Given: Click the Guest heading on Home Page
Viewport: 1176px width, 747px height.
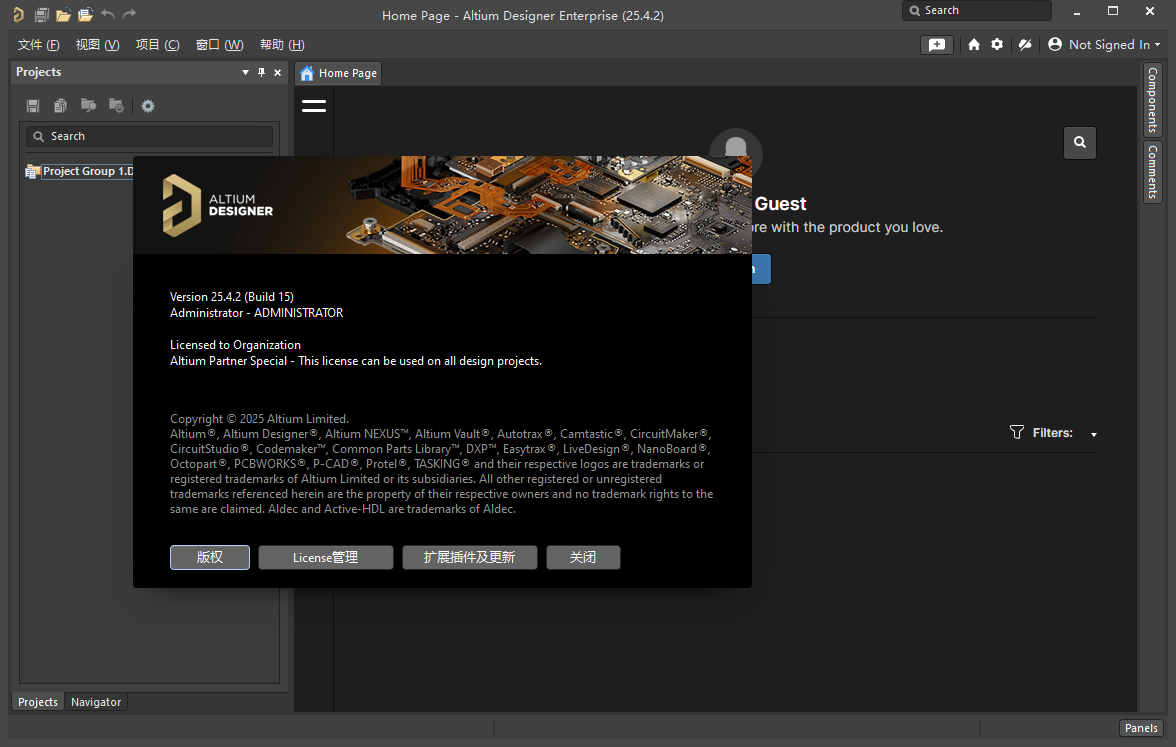Looking at the screenshot, I should point(780,204).
